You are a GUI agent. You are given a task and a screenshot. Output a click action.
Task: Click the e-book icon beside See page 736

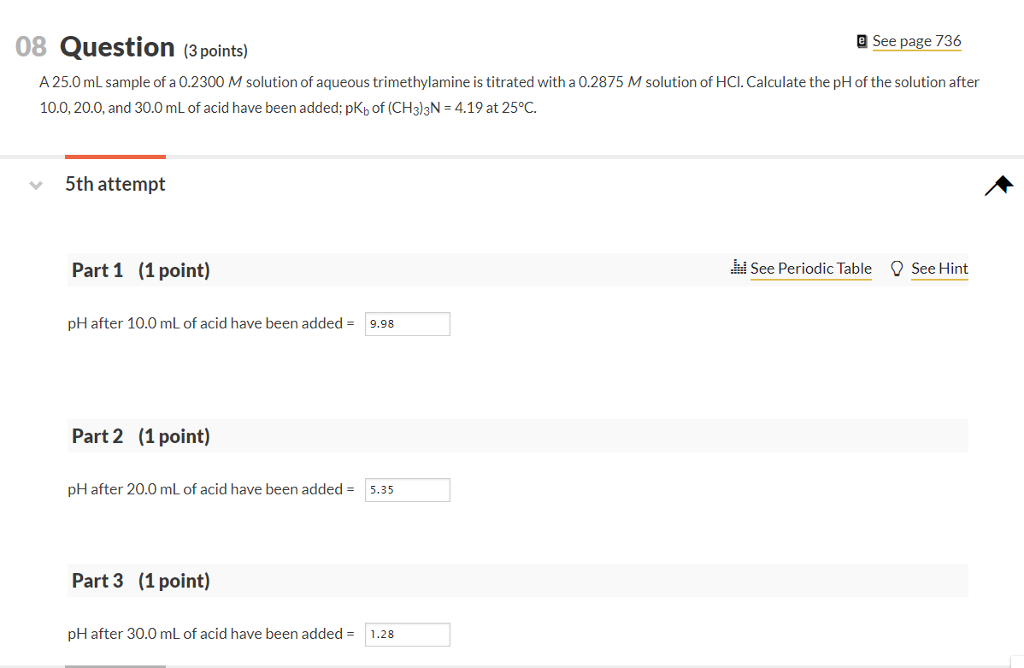[x=860, y=40]
